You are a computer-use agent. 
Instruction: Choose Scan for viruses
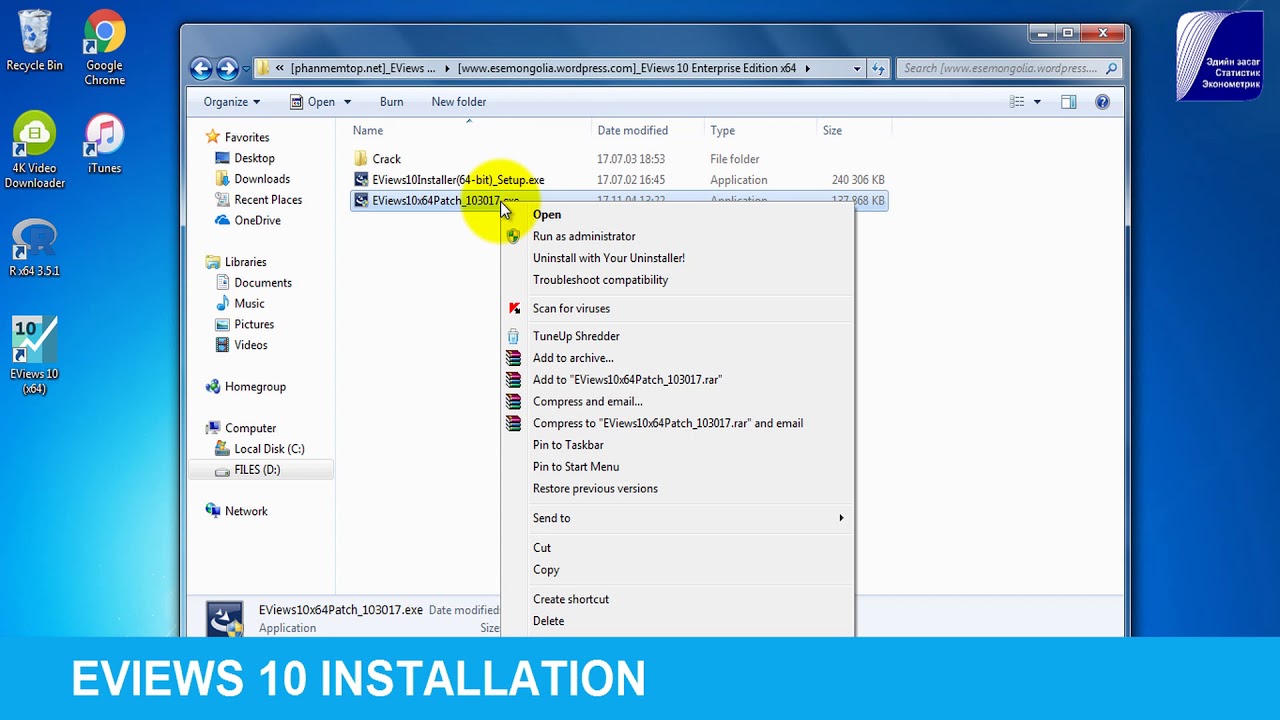click(571, 308)
